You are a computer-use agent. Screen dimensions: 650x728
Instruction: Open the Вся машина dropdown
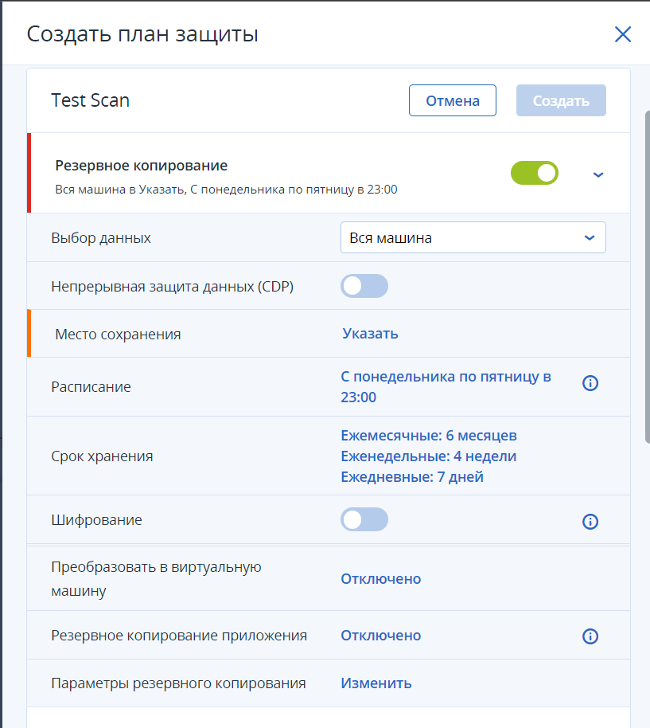click(x=472, y=238)
